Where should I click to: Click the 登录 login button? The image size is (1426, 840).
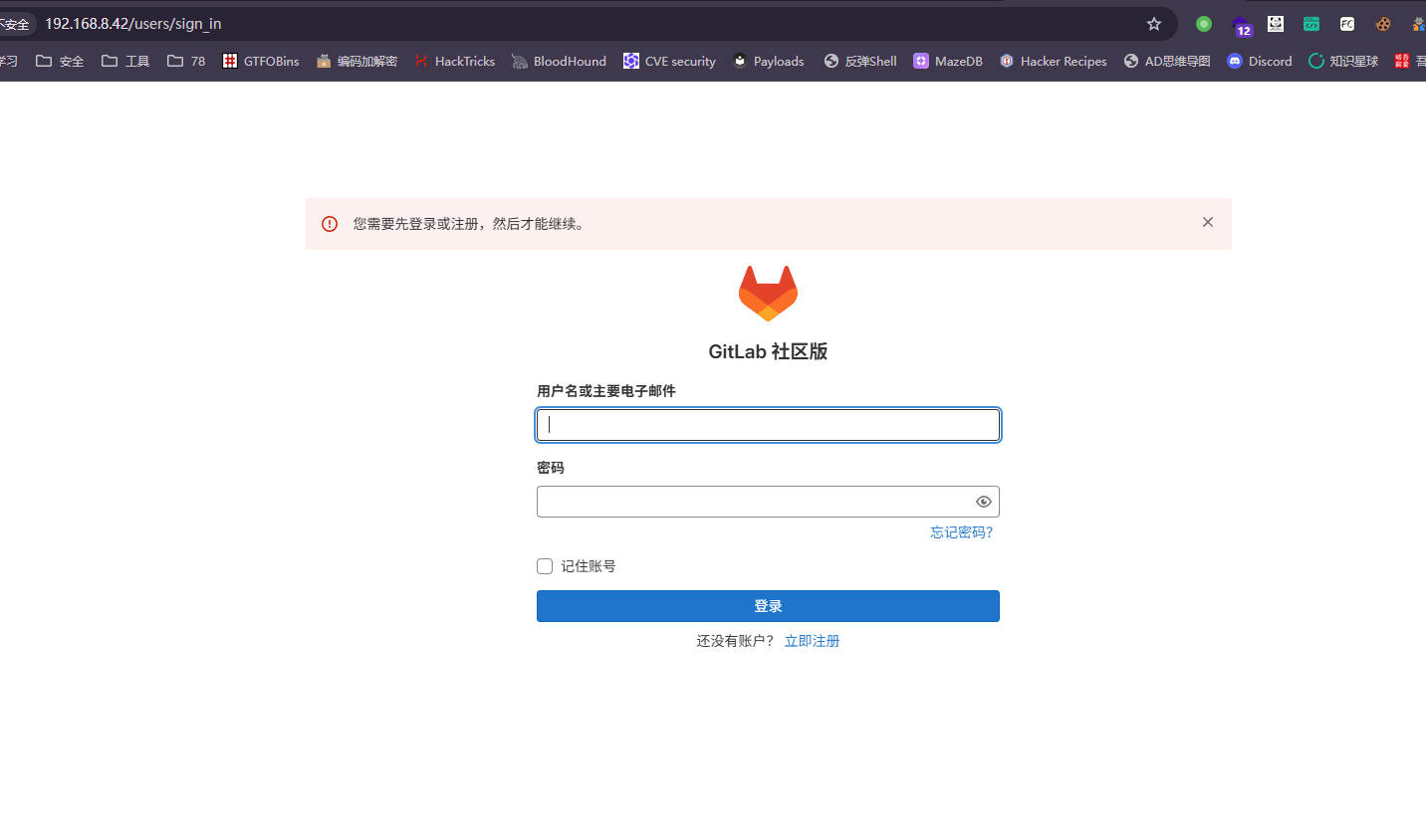coord(768,605)
